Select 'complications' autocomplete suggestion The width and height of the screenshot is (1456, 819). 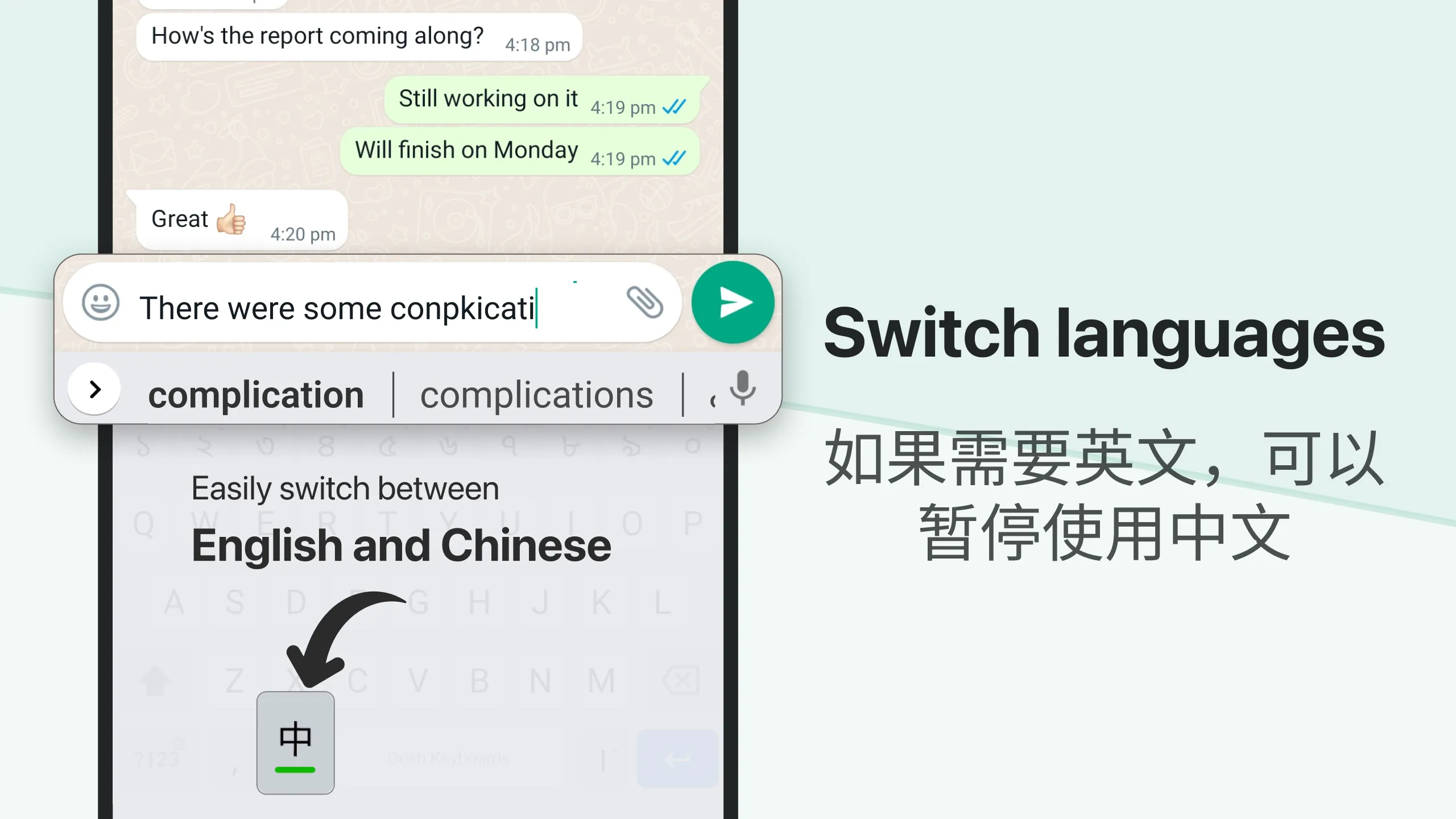536,392
